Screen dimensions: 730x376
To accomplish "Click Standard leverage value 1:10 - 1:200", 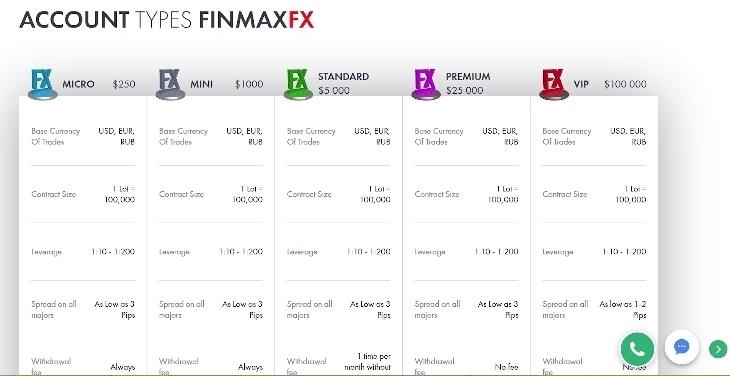I will pos(368,252).
